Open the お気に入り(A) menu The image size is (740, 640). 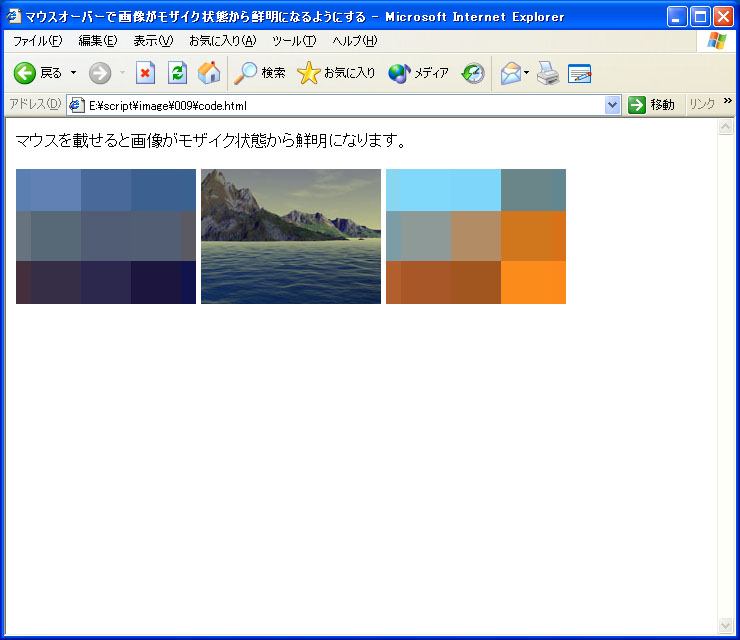222,41
